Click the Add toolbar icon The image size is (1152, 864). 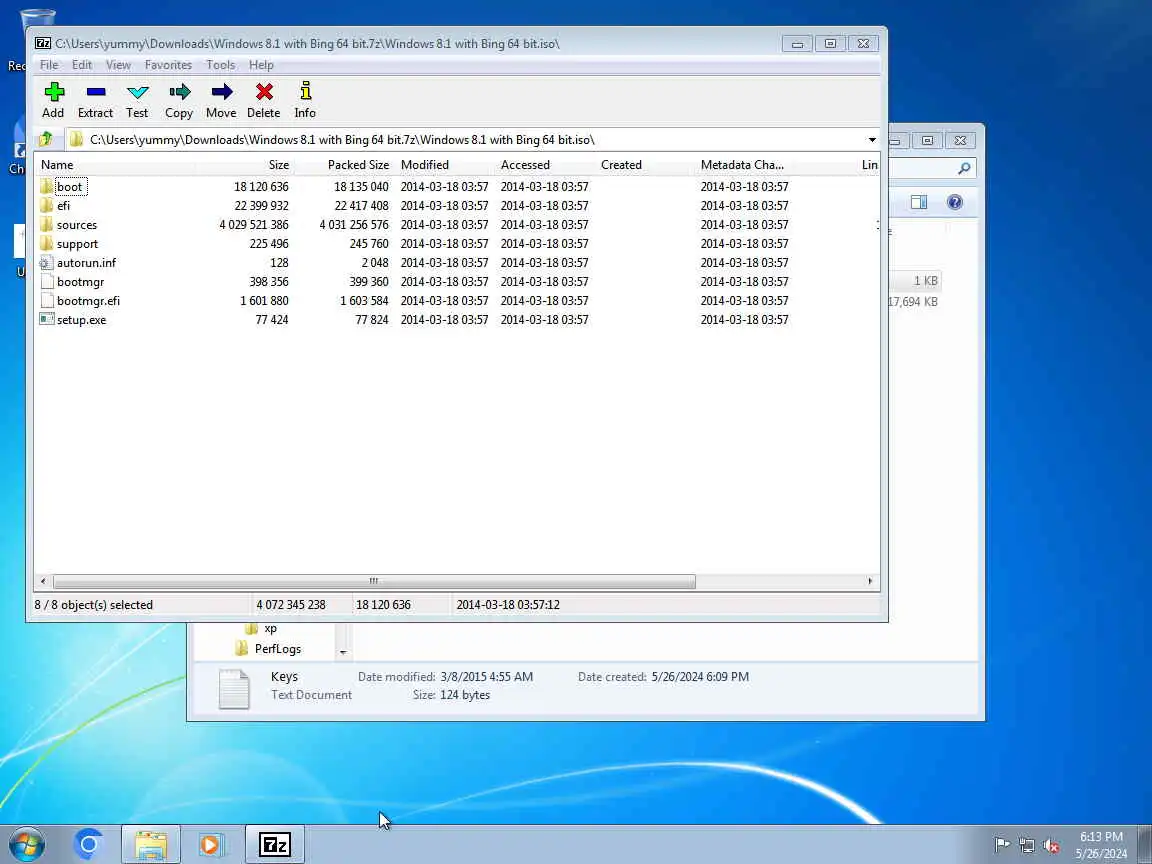click(x=54, y=93)
